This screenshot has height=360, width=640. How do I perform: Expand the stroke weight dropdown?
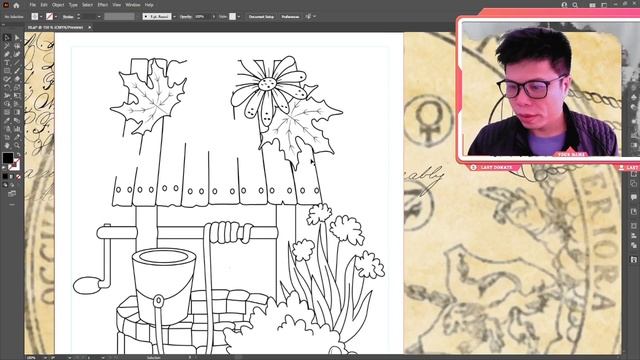coord(99,17)
